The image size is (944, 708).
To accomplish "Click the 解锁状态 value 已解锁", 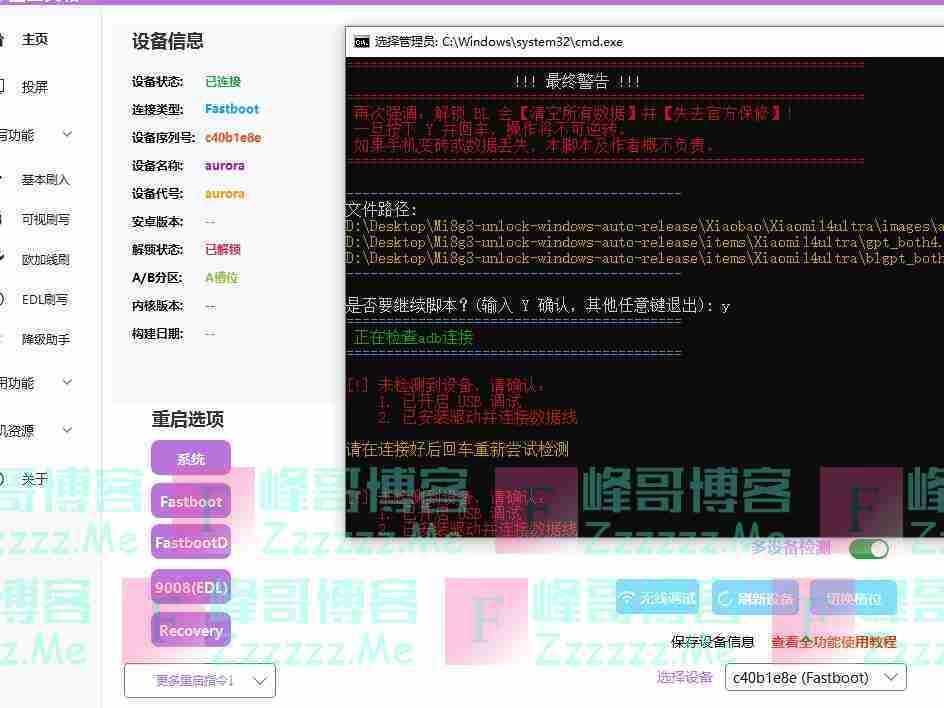I will coord(223,249).
